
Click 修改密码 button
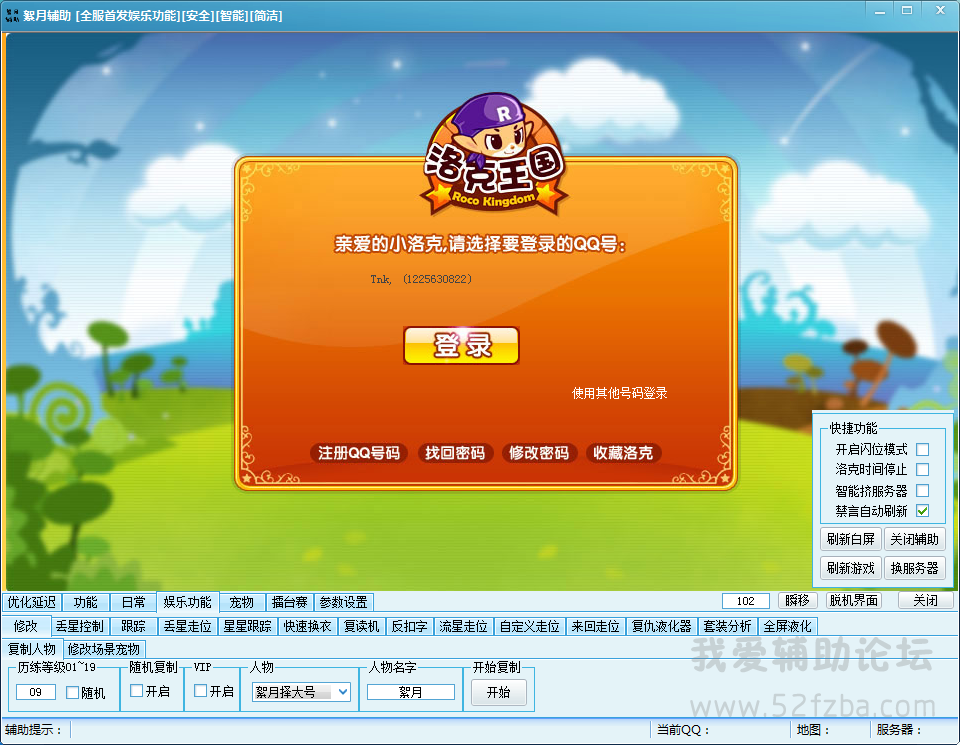539,453
